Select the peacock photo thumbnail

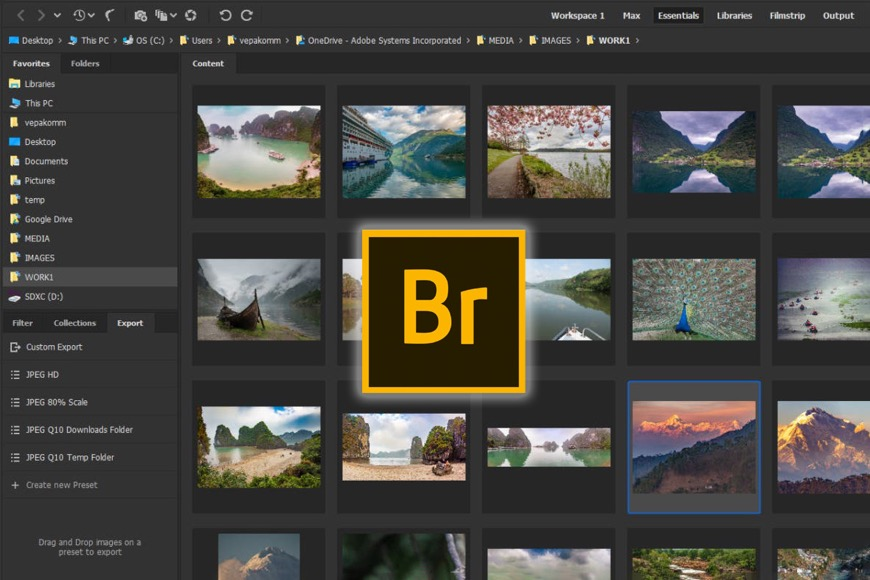point(694,298)
